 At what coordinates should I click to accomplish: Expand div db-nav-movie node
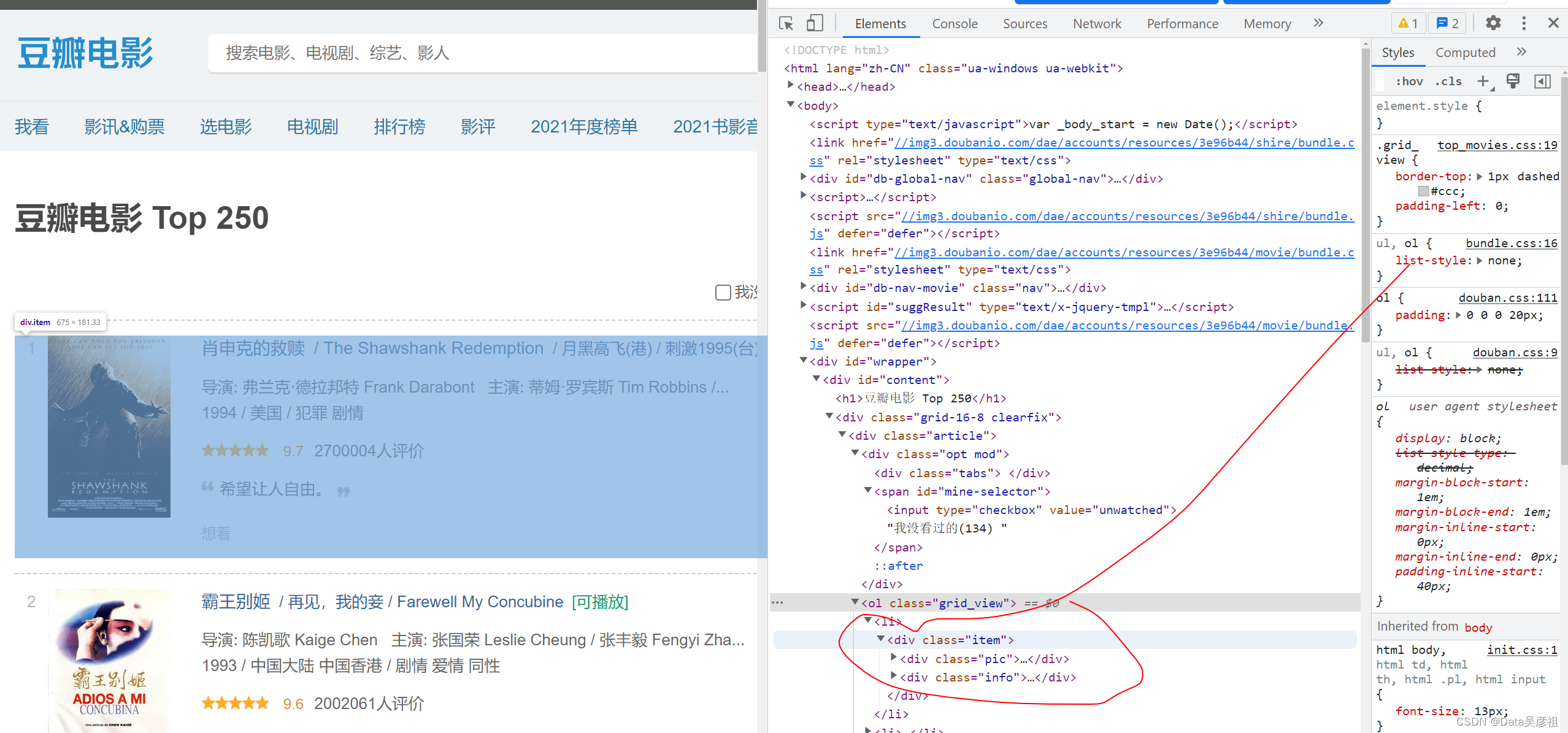(804, 287)
